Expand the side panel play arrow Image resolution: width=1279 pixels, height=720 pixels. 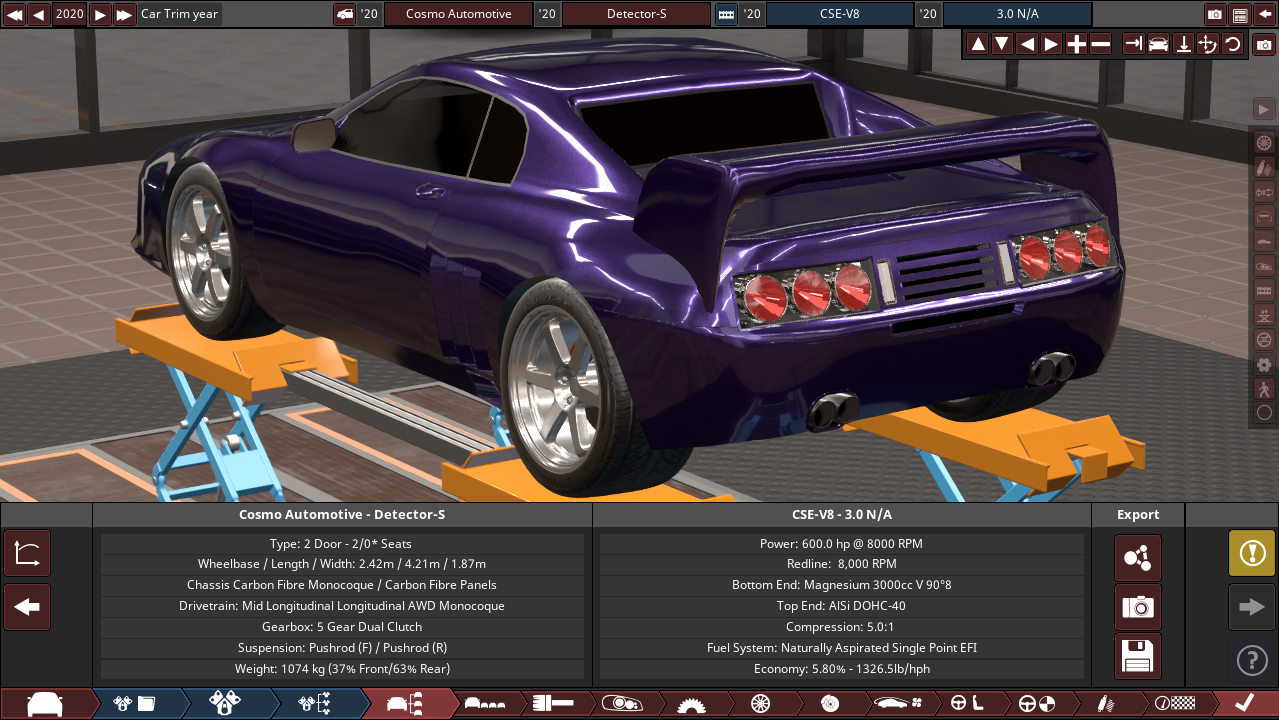click(x=1264, y=109)
